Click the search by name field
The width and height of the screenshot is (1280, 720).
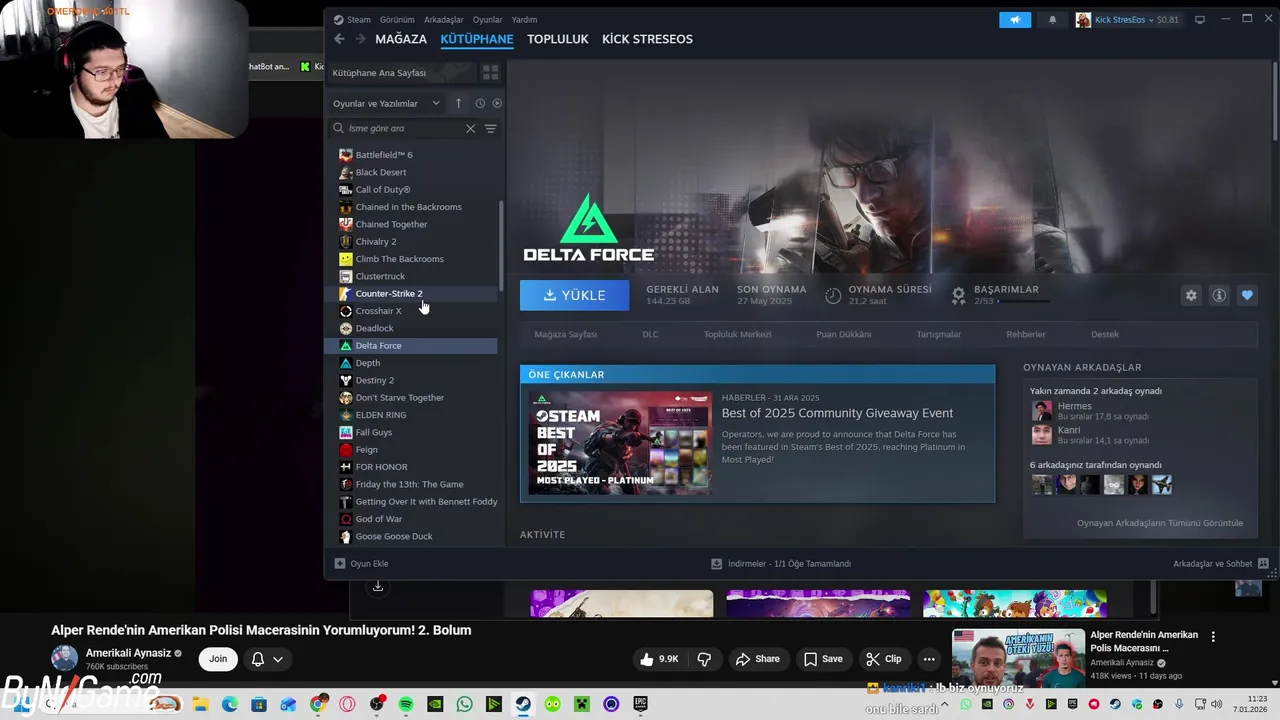click(x=405, y=128)
